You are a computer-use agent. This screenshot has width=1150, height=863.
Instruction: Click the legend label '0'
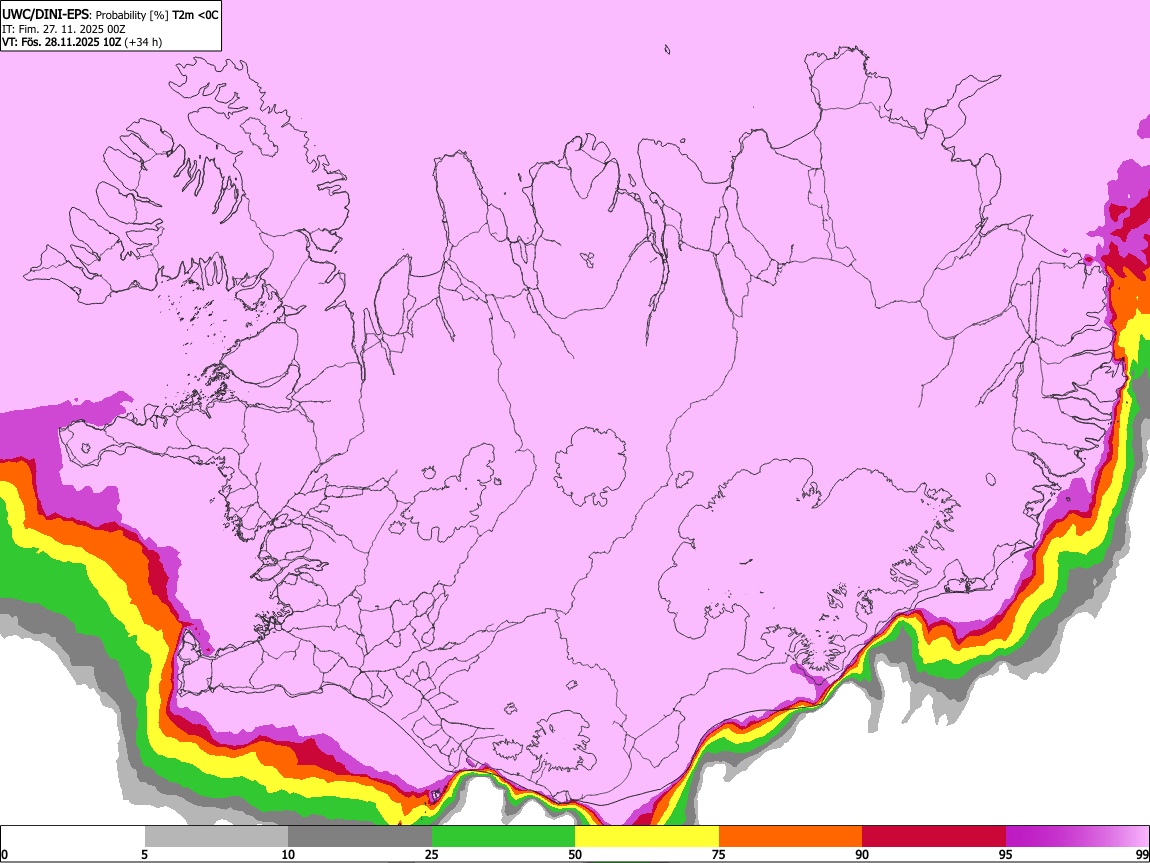4,854
